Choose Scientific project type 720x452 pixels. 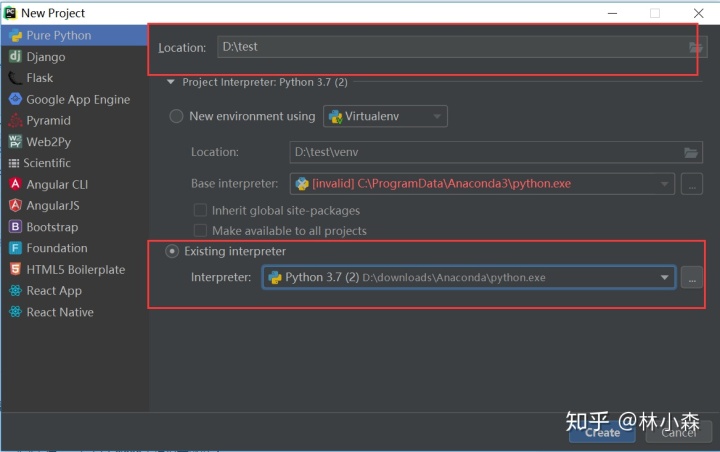(74, 163)
